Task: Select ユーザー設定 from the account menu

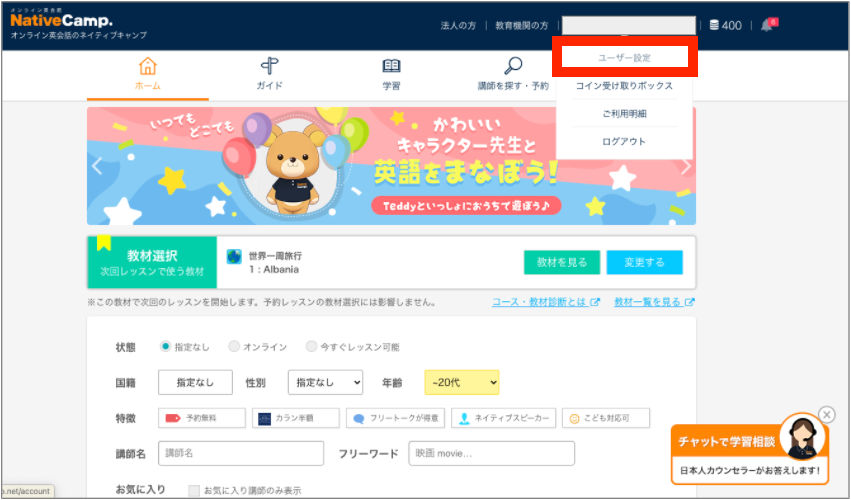Action: point(627,58)
